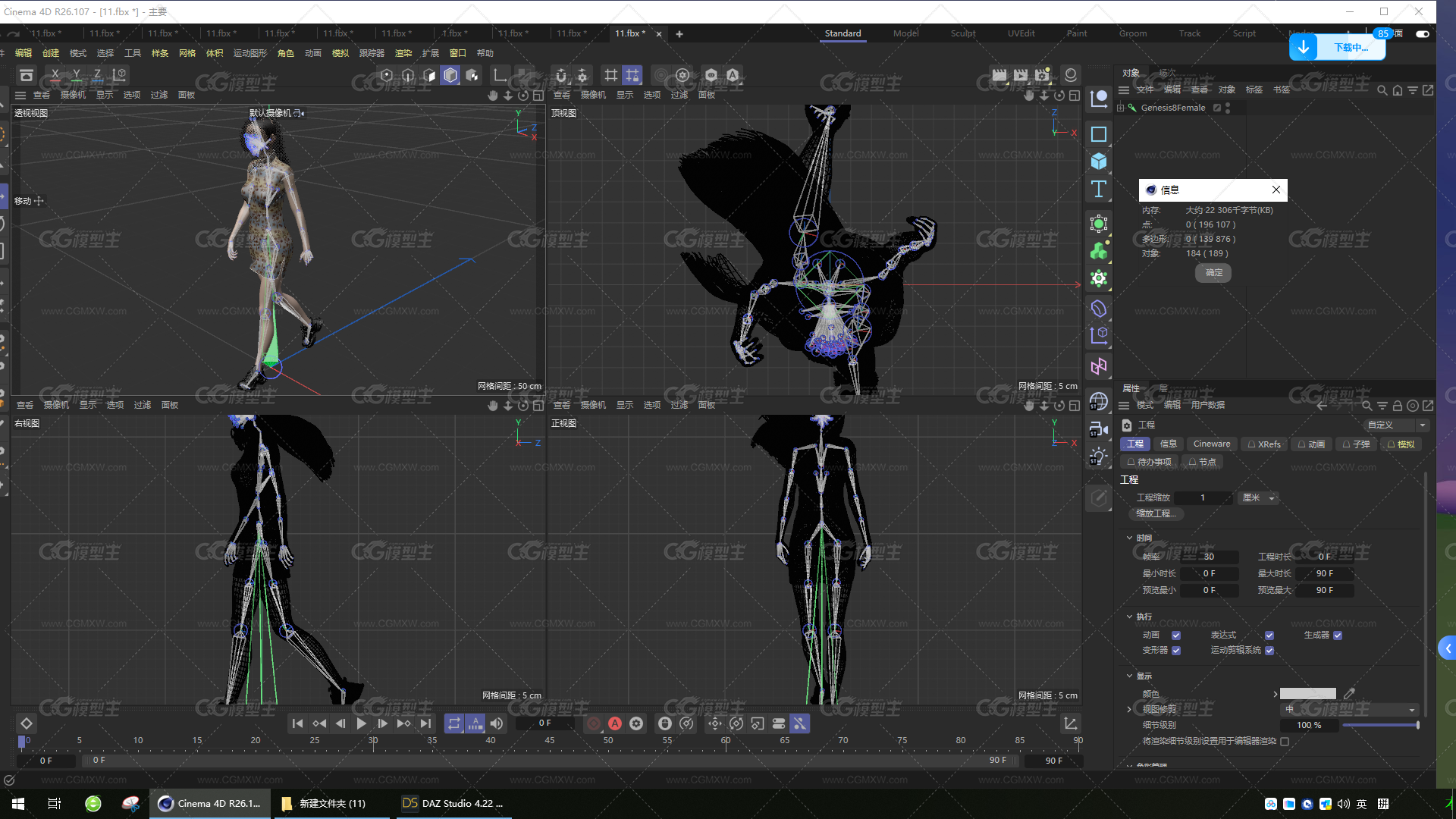1456x819 pixels.
Task: Collapse the 时间 section
Action: click(1129, 538)
